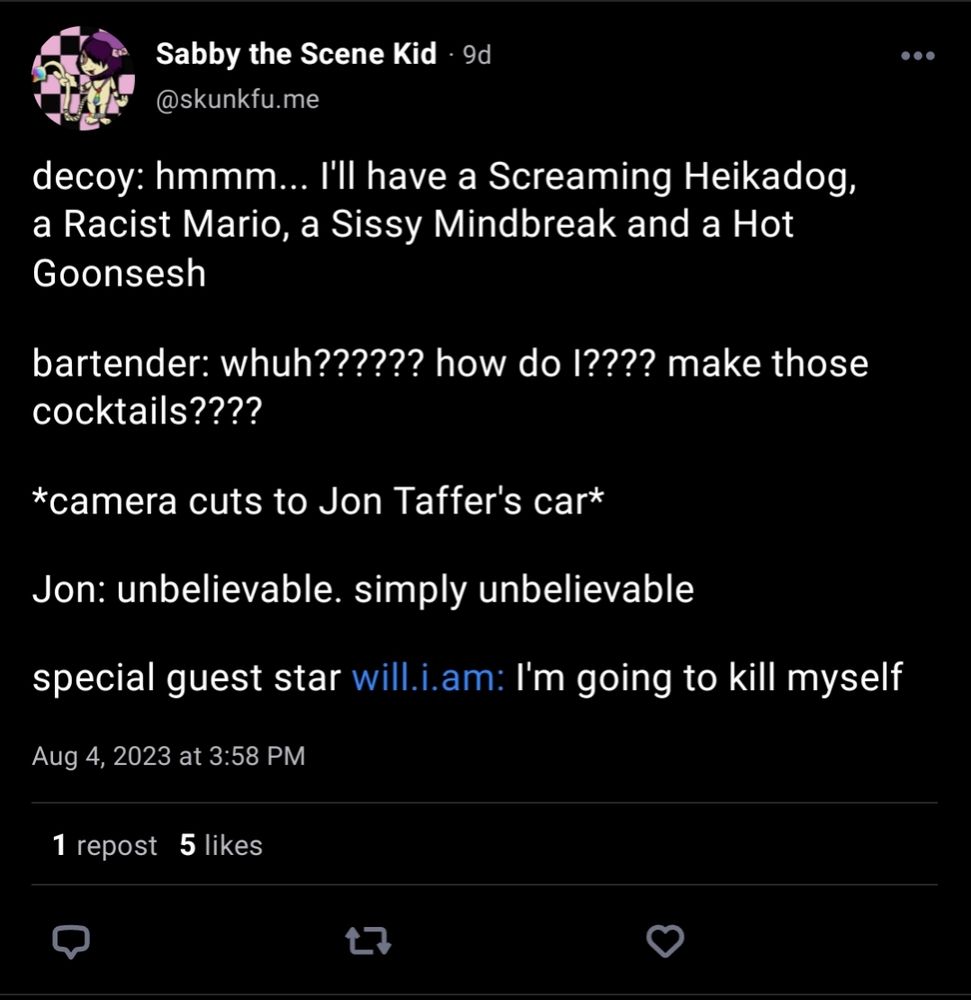View the 5 likes list
The image size is (971, 1000).
click(x=220, y=845)
